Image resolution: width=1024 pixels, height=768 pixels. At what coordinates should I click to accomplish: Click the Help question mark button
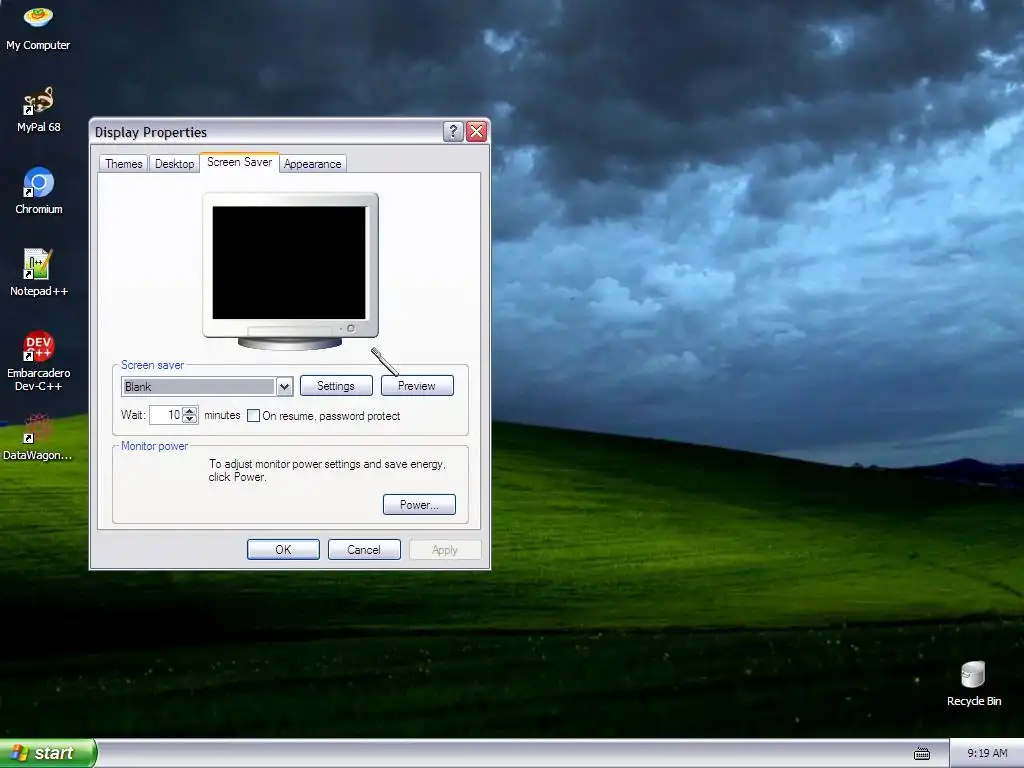(453, 131)
